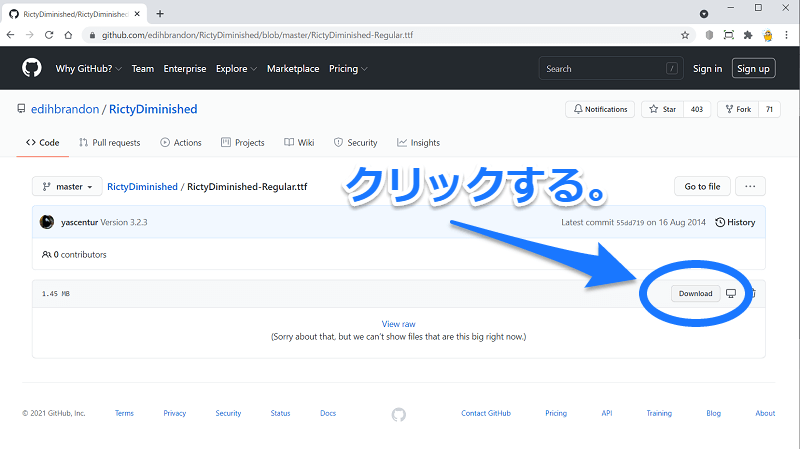This screenshot has width=800, height=449.
Task: Bookmark this page with the star icon
Action: click(685, 34)
